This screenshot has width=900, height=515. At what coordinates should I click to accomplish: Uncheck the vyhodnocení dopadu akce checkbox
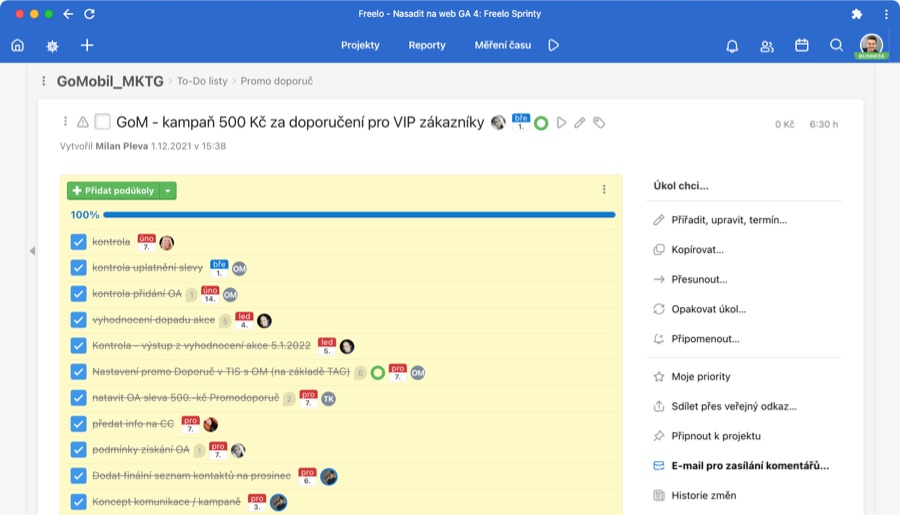[x=79, y=320]
